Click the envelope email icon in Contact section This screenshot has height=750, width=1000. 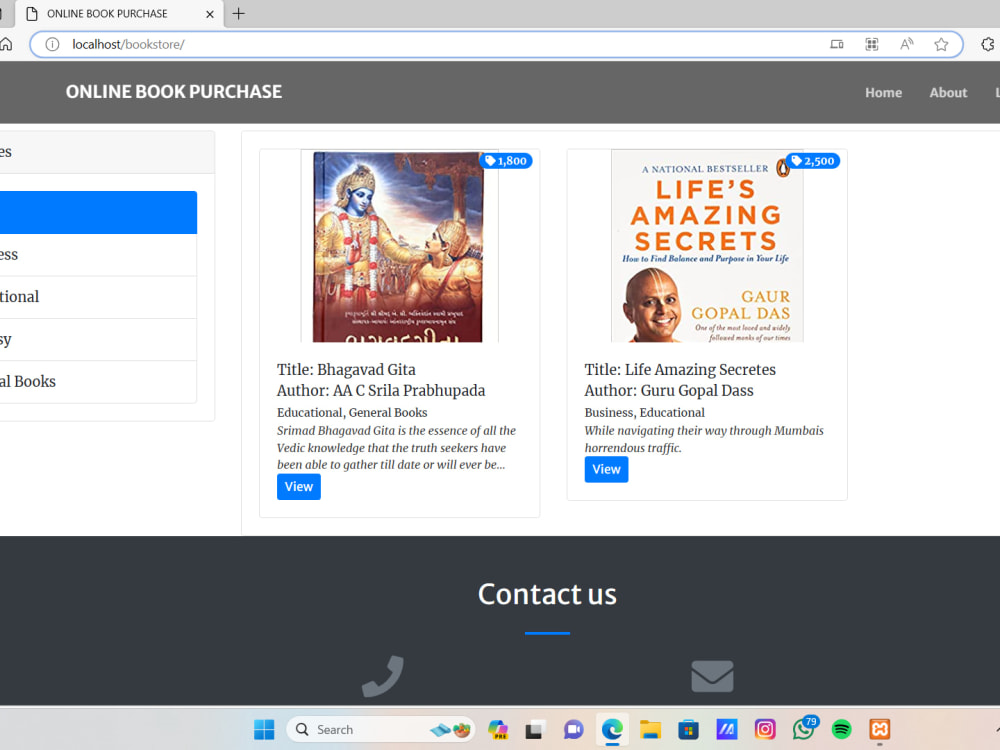tap(712, 676)
